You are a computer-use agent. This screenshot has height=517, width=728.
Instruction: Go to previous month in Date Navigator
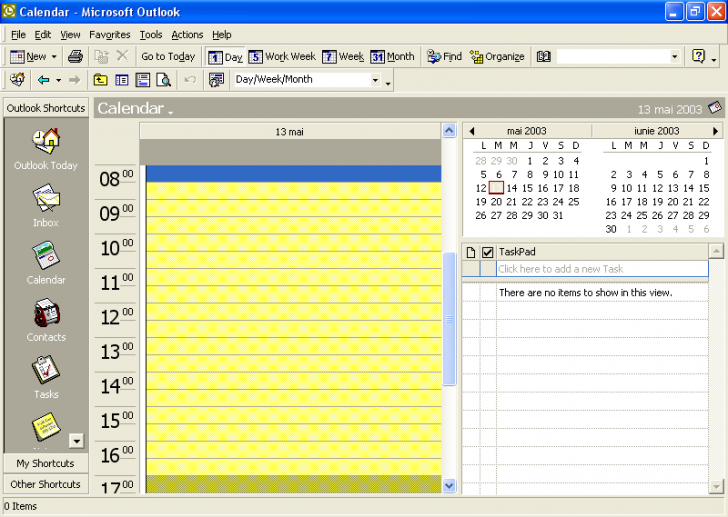tap(472, 131)
